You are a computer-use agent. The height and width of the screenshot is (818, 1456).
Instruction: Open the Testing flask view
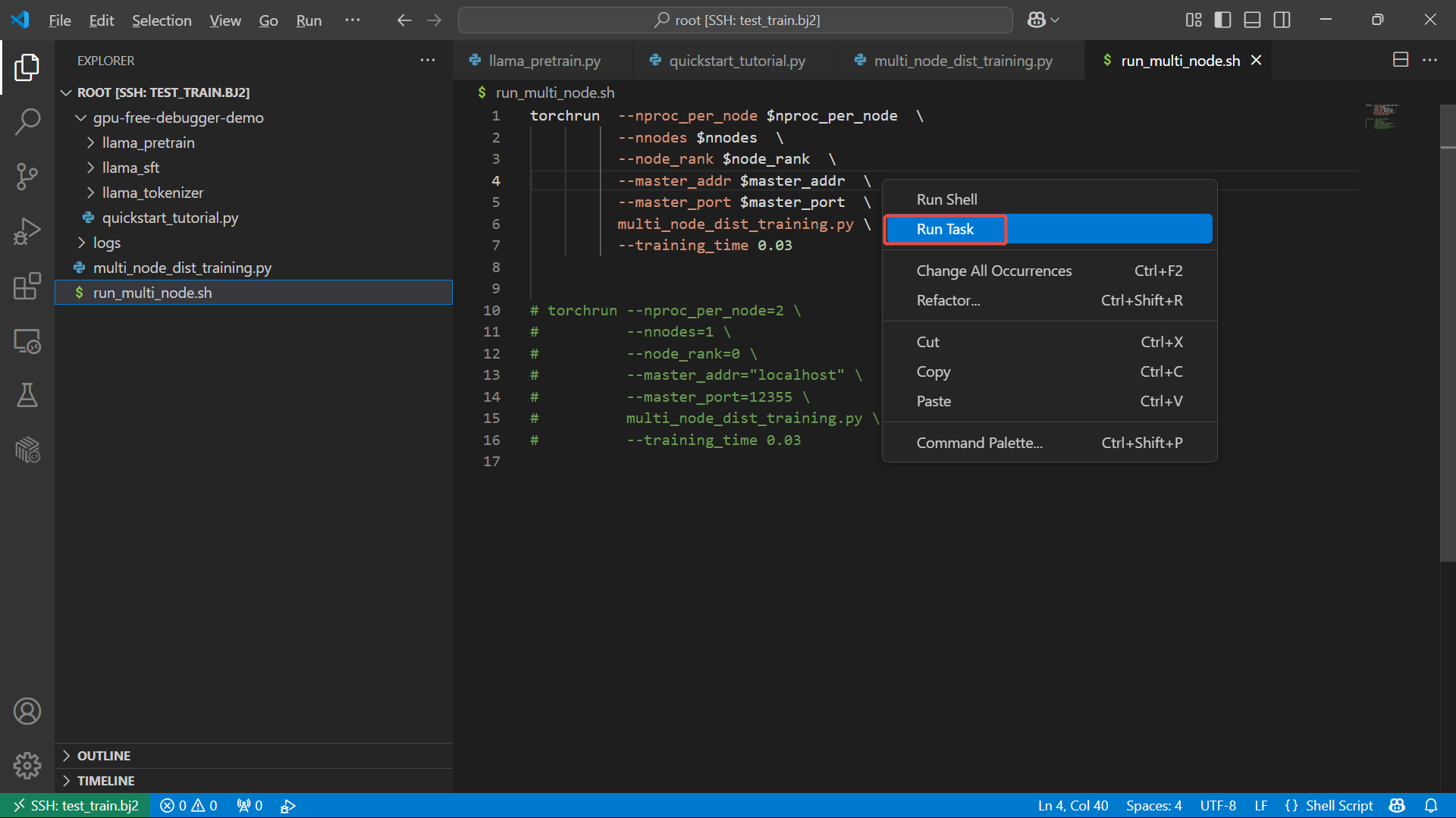click(x=27, y=395)
